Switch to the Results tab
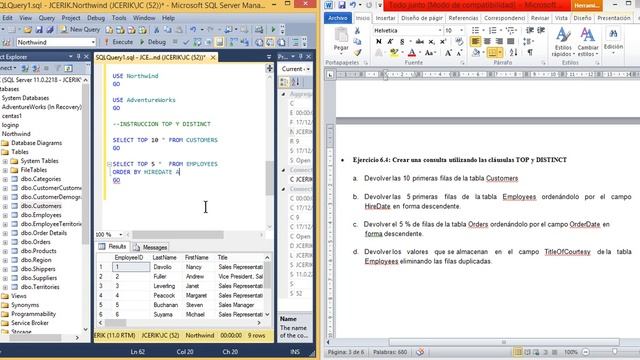The image size is (640, 360). (x=113, y=247)
